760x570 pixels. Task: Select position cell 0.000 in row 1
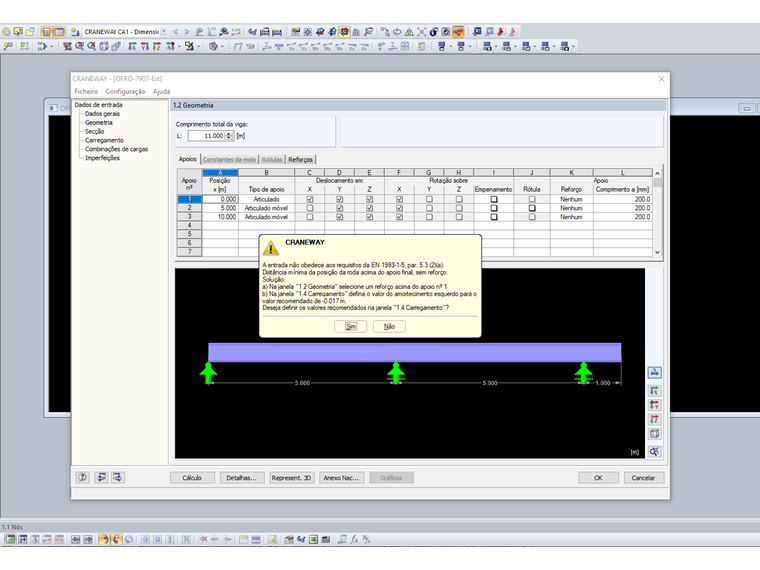coord(220,199)
